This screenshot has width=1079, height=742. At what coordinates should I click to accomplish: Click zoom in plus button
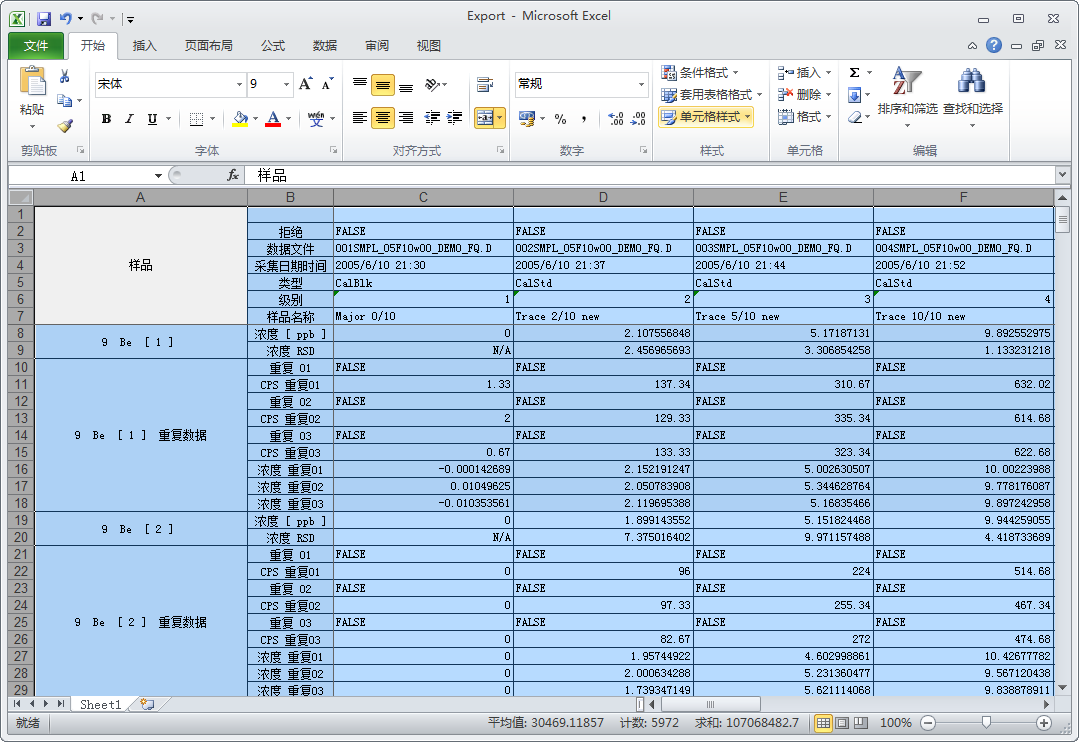point(1044,723)
